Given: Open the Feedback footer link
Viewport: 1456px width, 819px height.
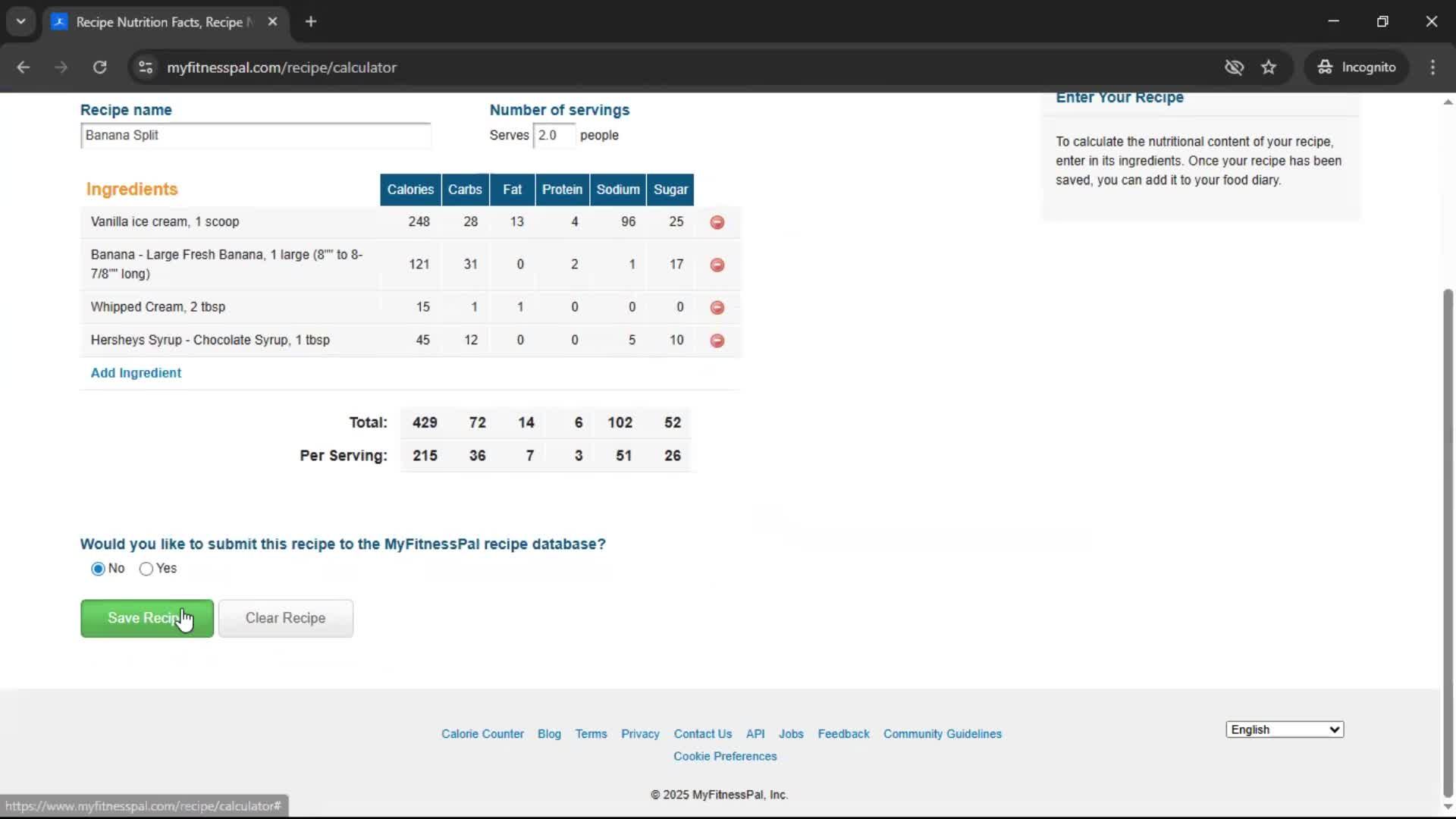Looking at the screenshot, I should (843, 734).
